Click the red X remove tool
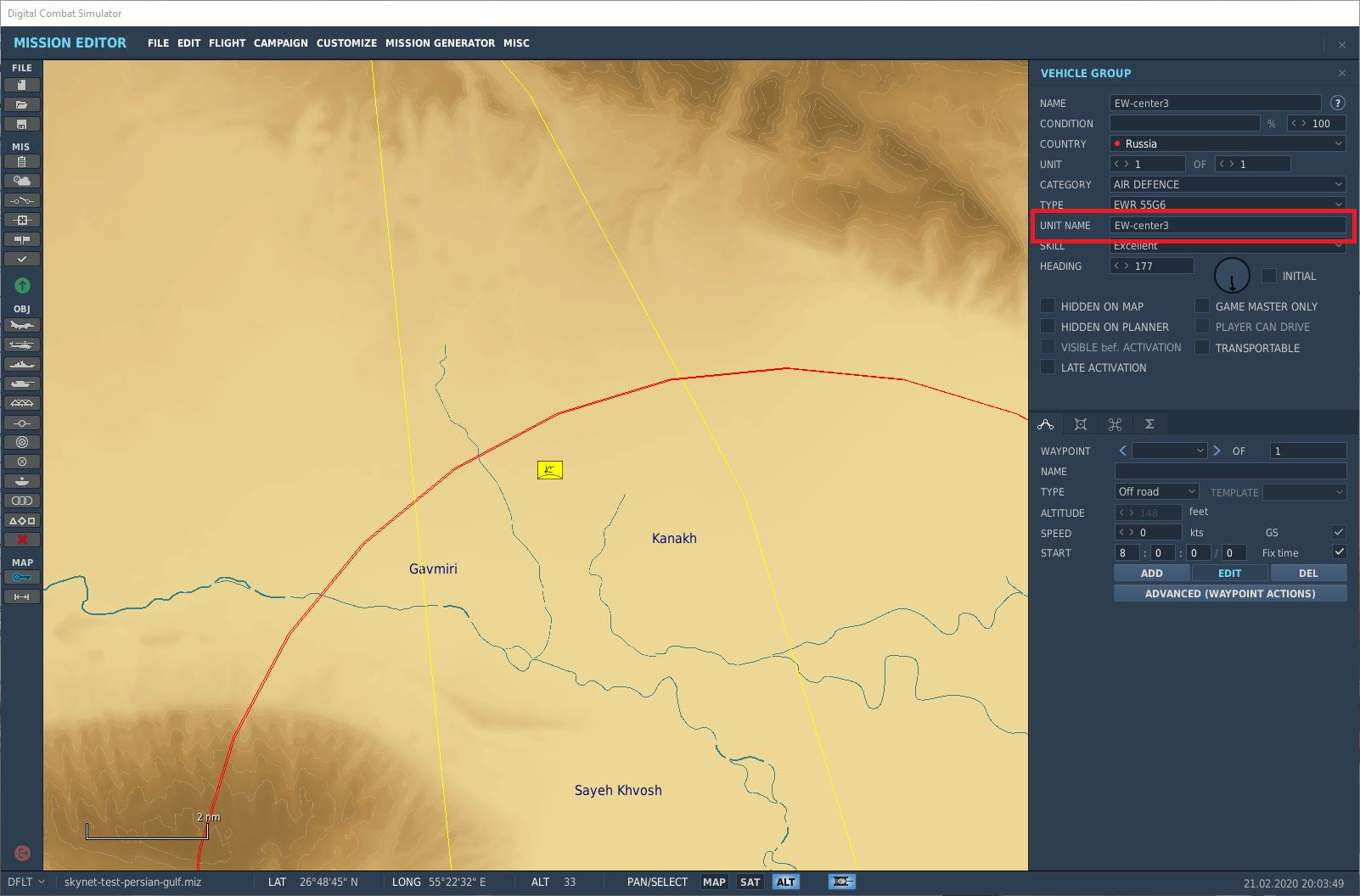This screenshot has height=896, width=1360. (22, 540)
